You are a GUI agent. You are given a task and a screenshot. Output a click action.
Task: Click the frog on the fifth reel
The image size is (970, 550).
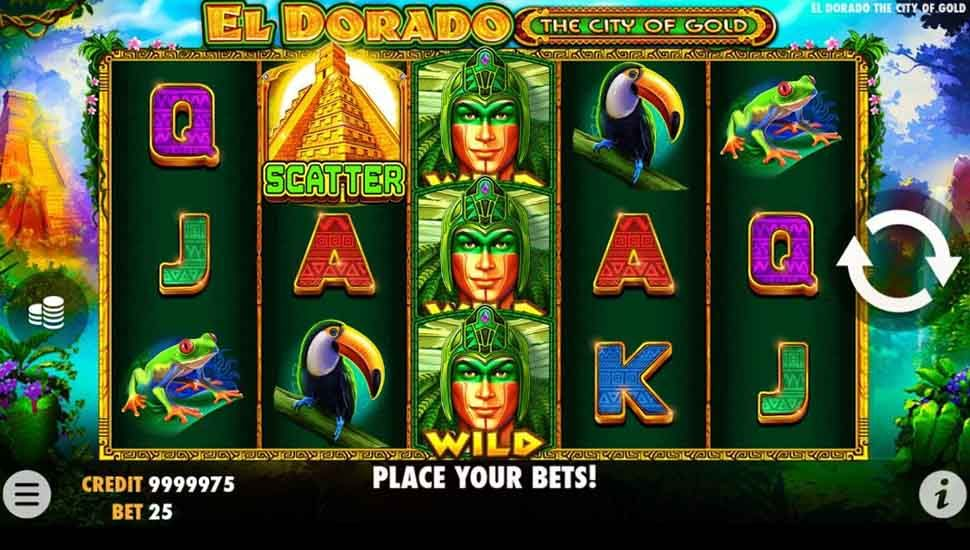click(x=781, y=120)
